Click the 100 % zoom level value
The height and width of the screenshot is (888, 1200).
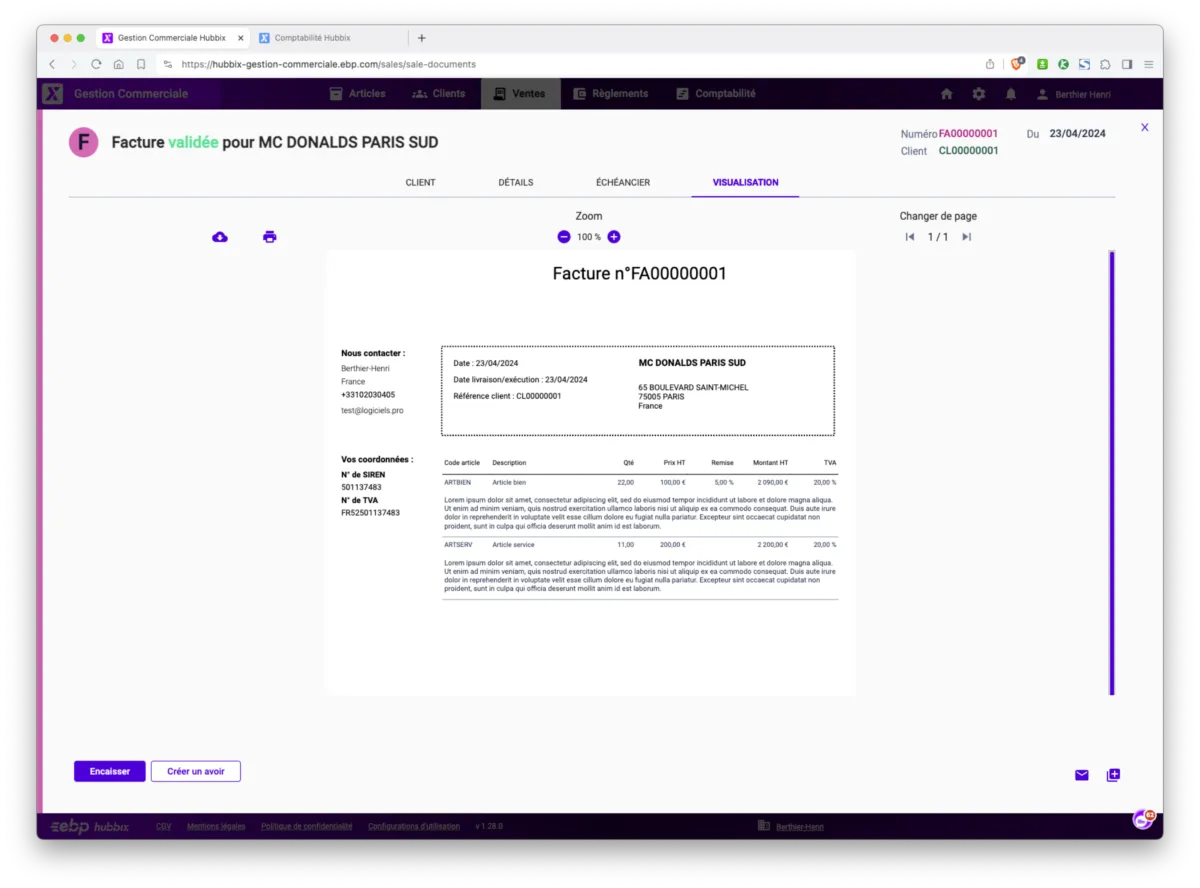(589, 237)
